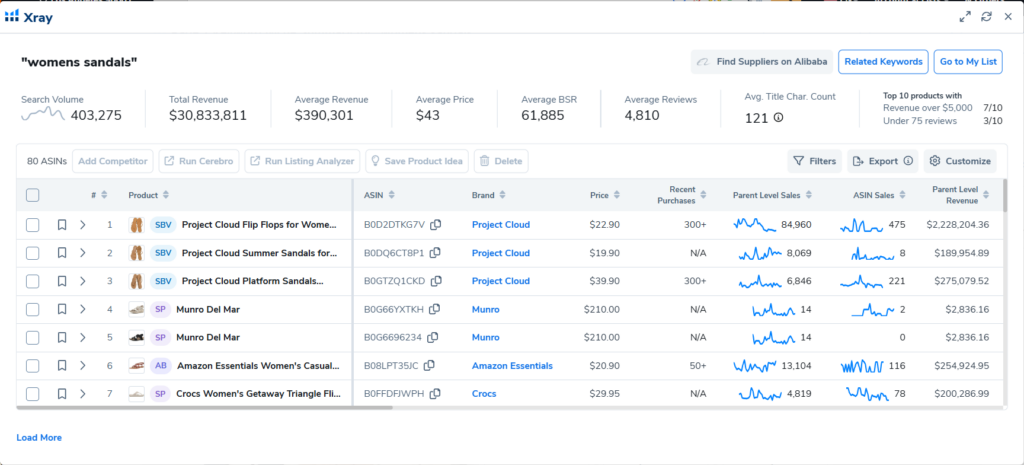Bookmark the Crocs Getaway Triangle row
The image size is (1024, 465).
(62, 394)
